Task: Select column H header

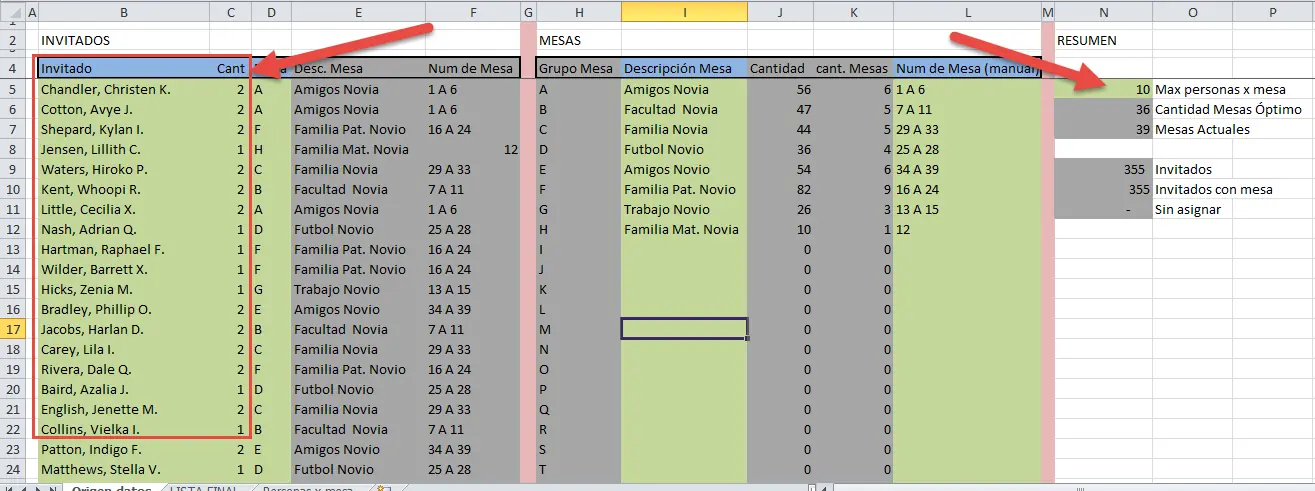Action: coord(578,12)
